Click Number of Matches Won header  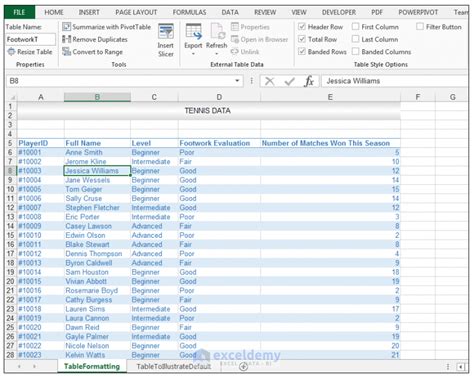pos(330,143)
